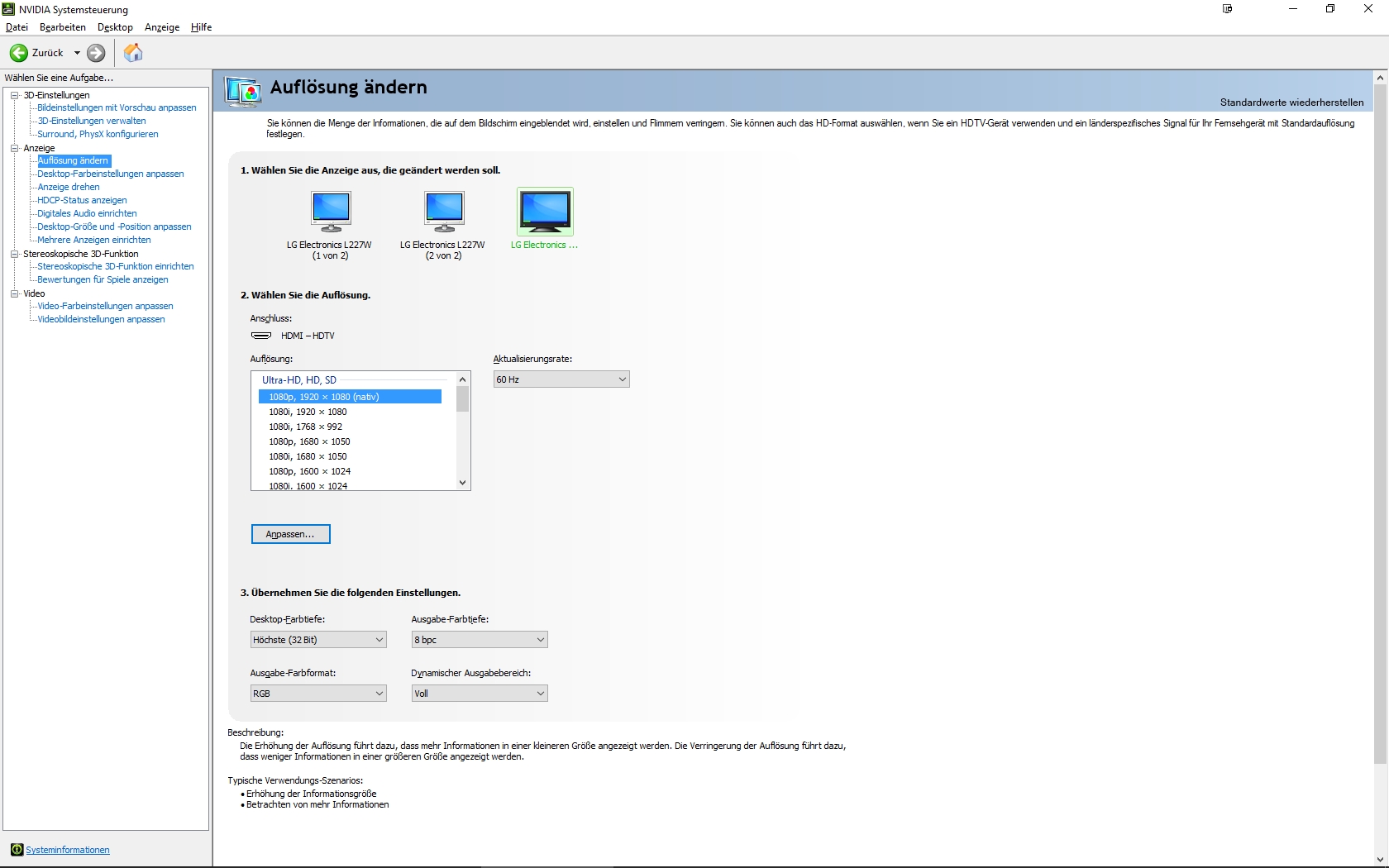Restore down the NVIDIA Systemsteuerung window

pos(1330,9)
